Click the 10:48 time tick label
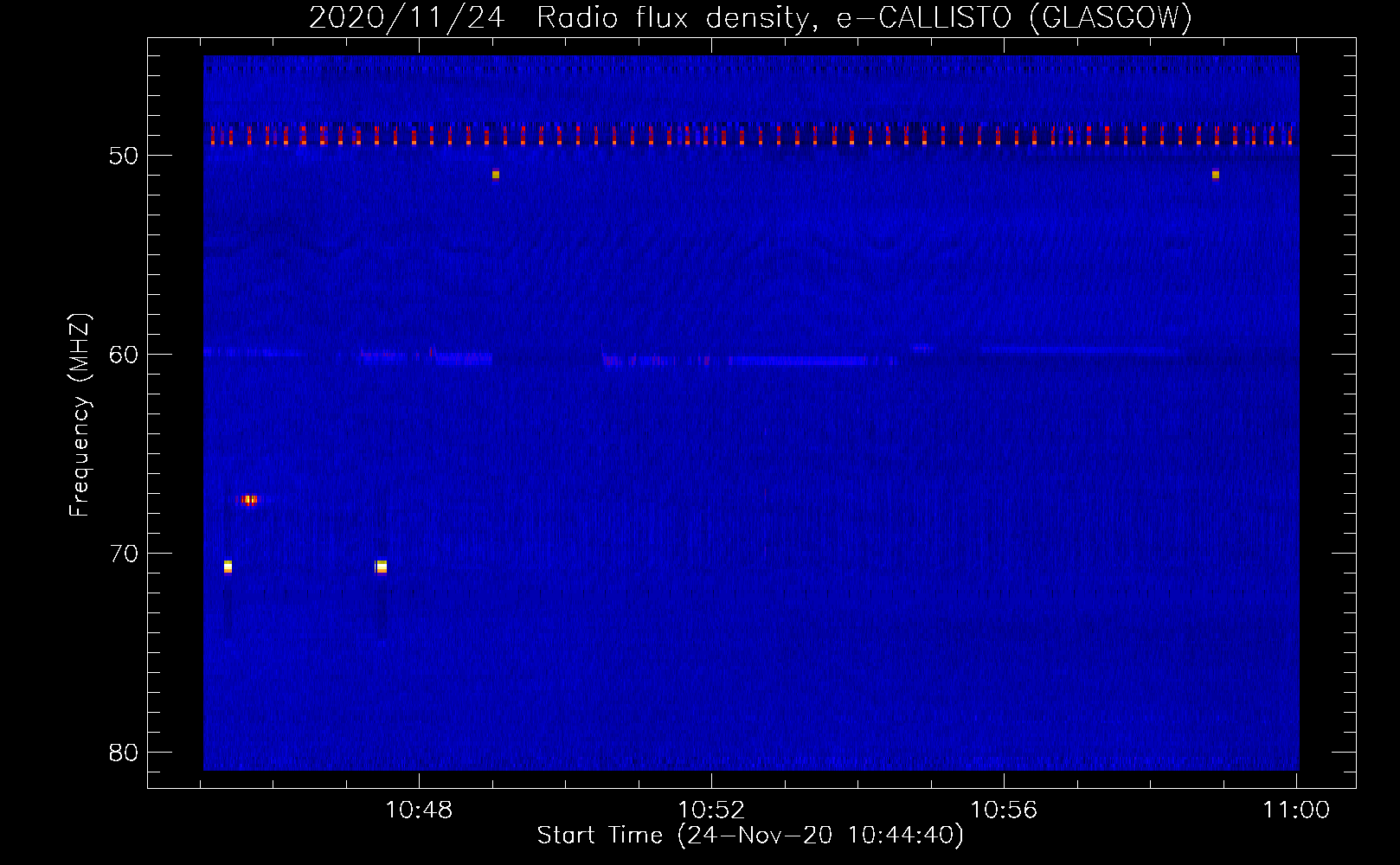Image resolution: width=1400 pixels, height=865 pixels. [419, 811]
